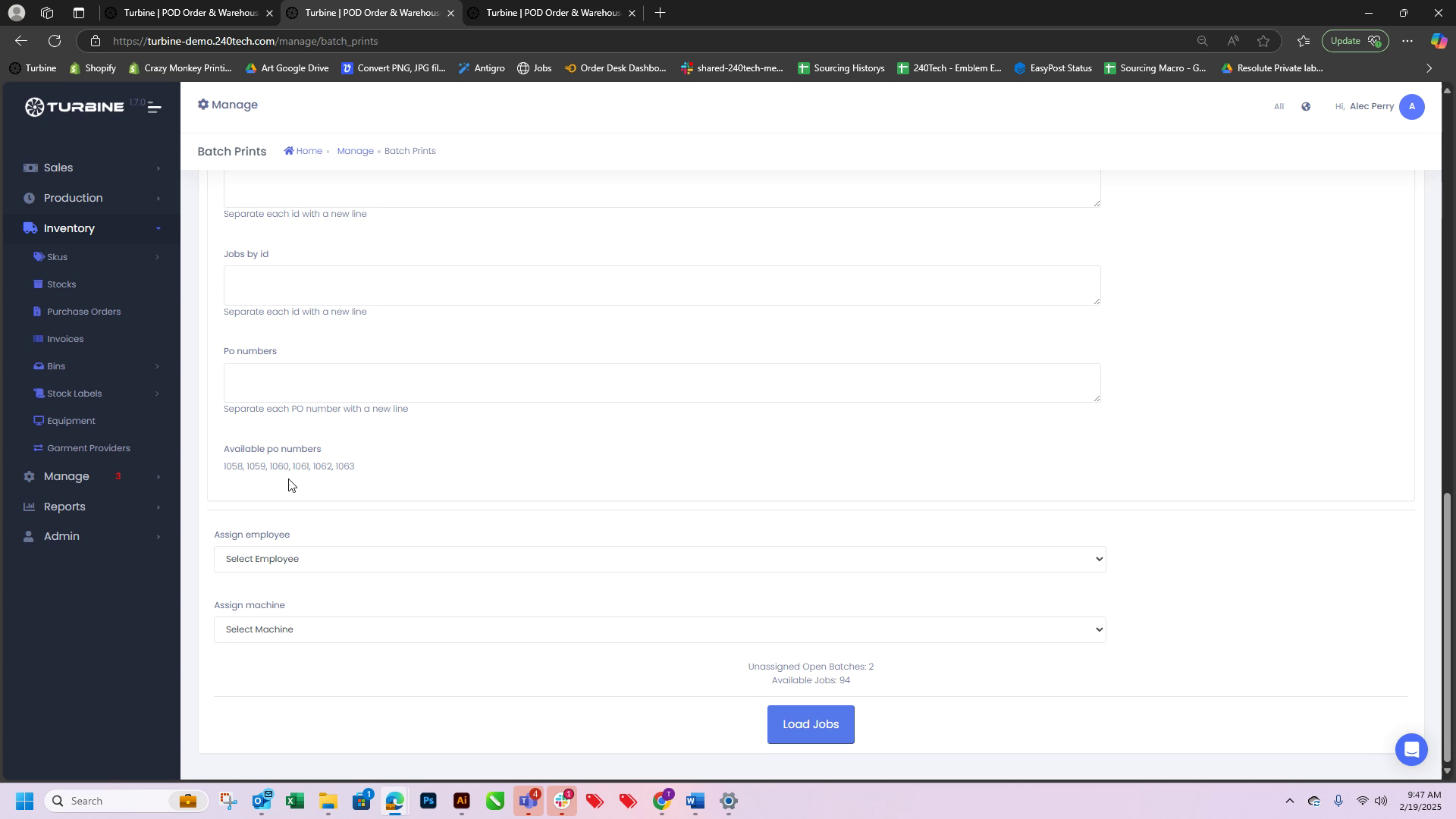
Task: Open the Select Machine dropdown
Action: point(659,629)
